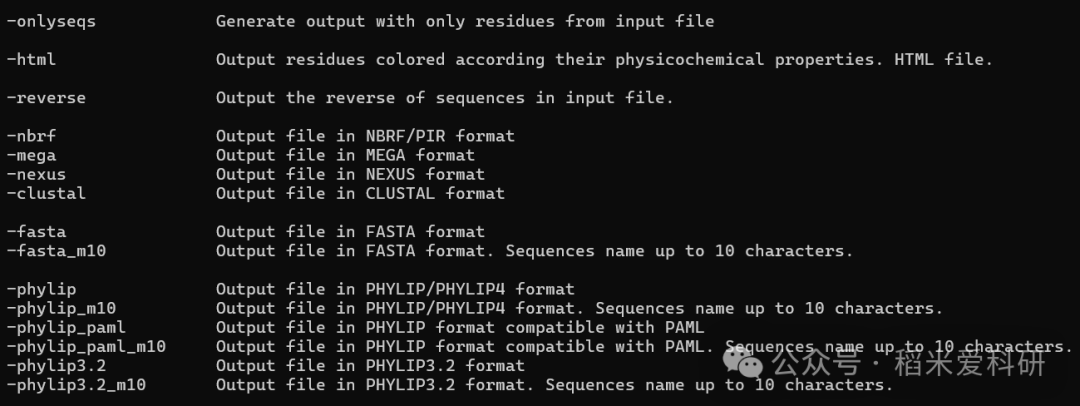Image resolution: width=1080 pixels, height=406 pixels.
Task: Click the "Output file in CLUSTAL format" line
Action: (360, 193)
